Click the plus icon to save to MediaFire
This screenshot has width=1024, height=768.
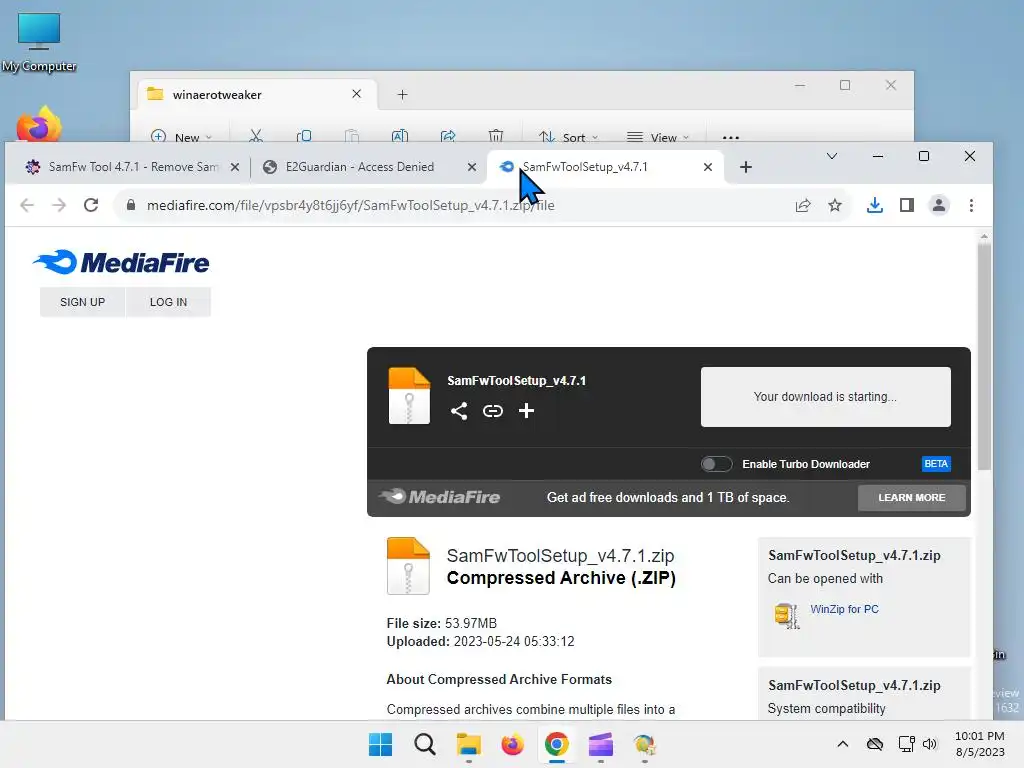pyautogui.click(x=526, y=410)
